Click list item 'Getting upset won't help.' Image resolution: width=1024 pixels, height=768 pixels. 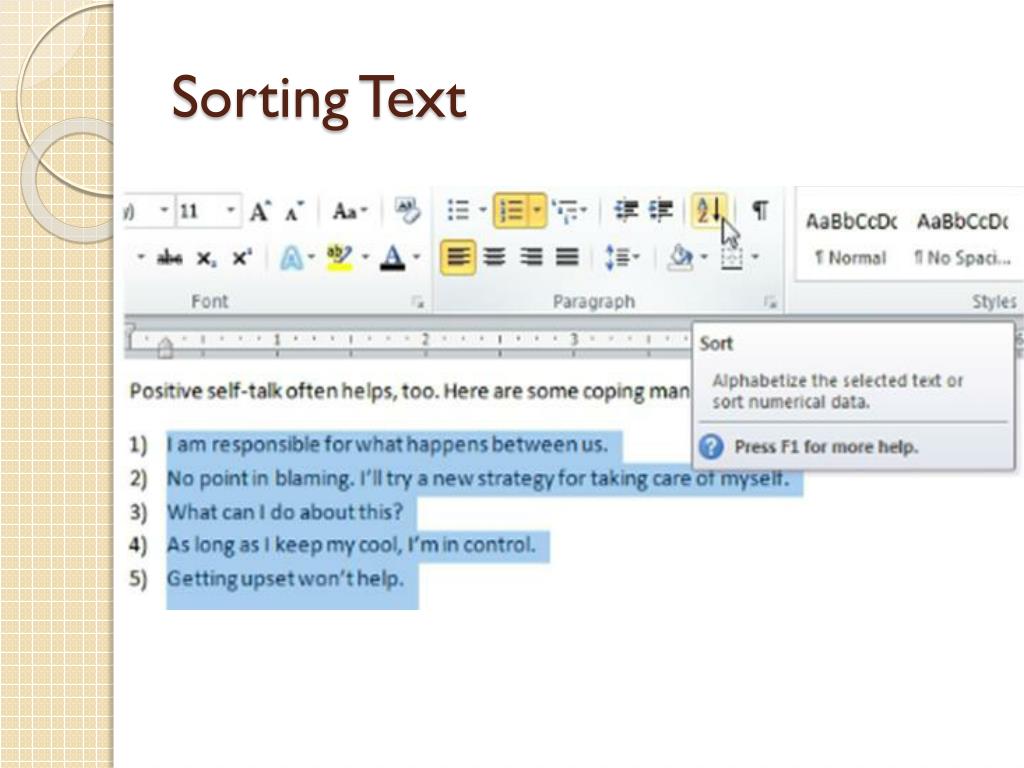[x=285, y=579]
